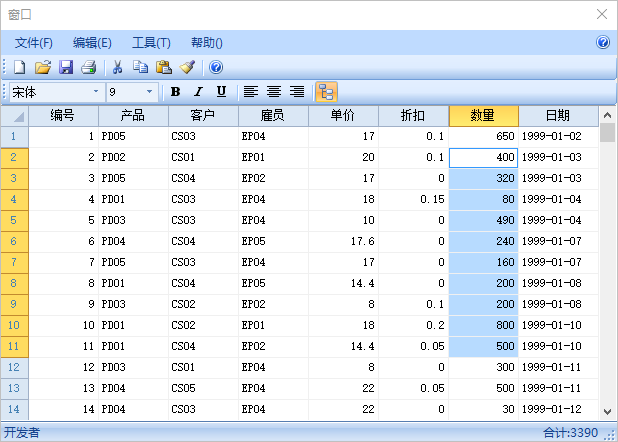Screen dimensions: 618x442
Task: Toggle the highlighted tree structure button
Action: click(326, 92)
